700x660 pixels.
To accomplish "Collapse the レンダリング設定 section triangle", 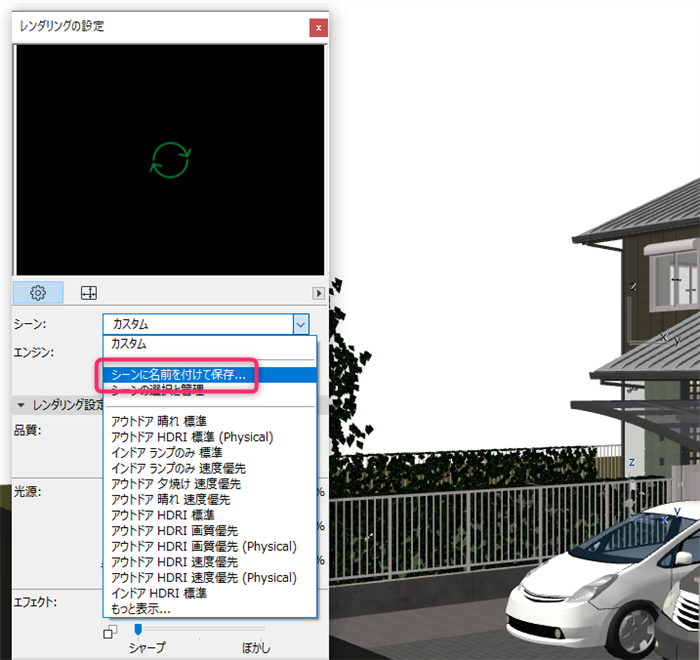I will click(21, 405).
